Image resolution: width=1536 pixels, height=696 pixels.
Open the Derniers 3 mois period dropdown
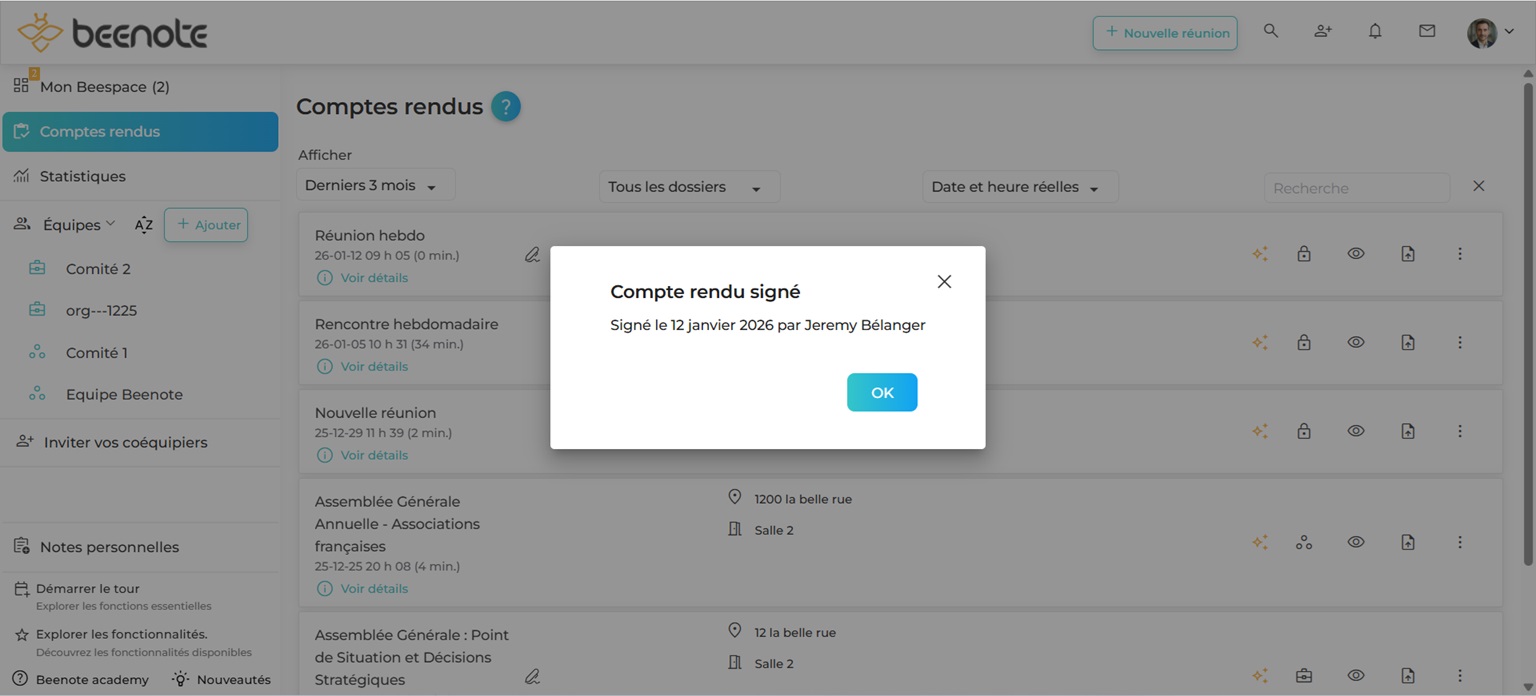click(x=375, y=184)
